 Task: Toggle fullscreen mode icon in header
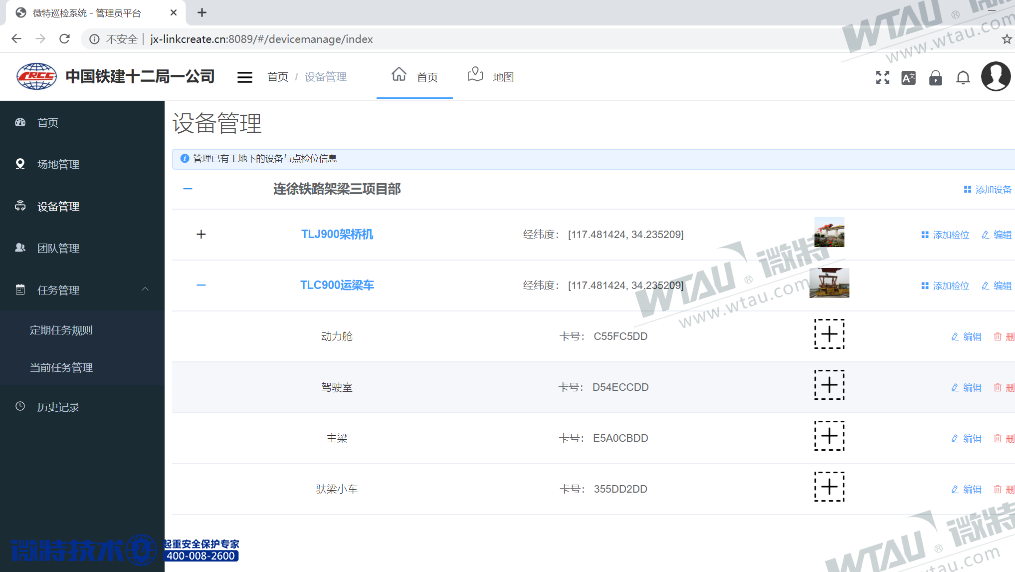point(882,77)
